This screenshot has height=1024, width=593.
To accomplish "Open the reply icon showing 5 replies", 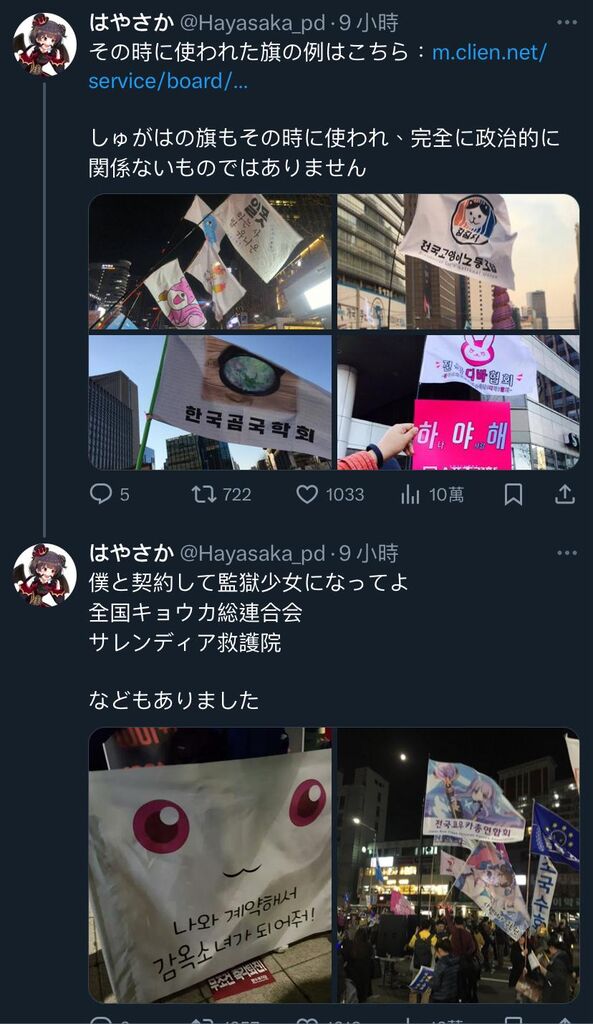I will [x=101, y=494].
